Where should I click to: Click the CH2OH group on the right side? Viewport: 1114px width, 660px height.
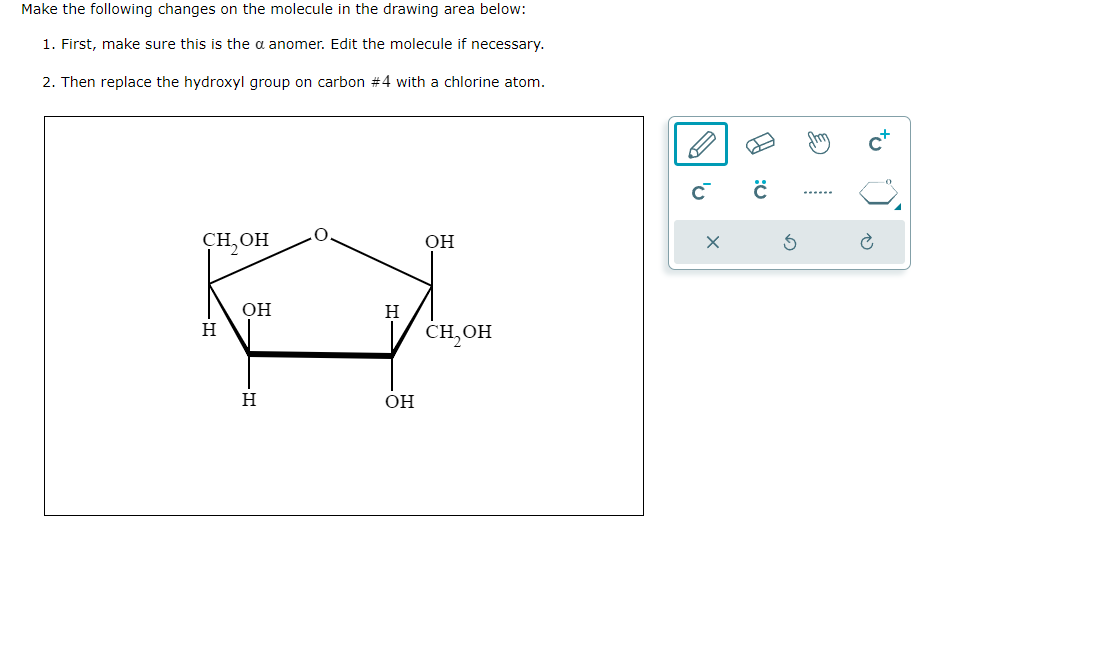point(459,333)
